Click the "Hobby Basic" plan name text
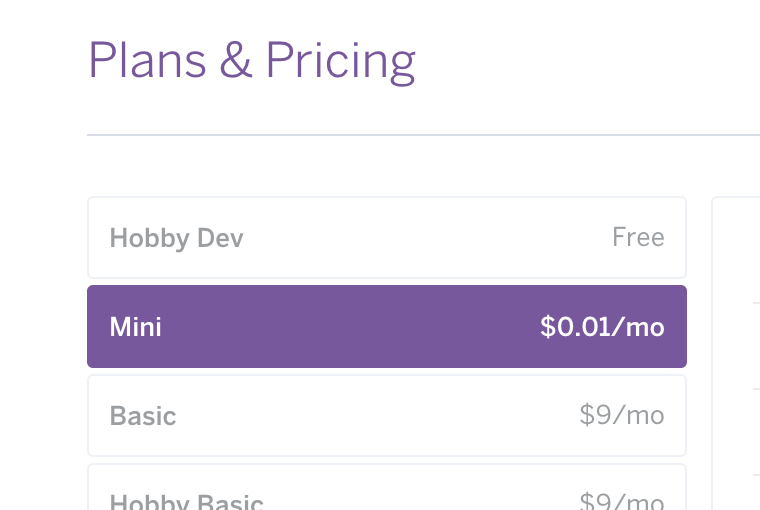Screen dimensions: 760x510 point(186,502)
